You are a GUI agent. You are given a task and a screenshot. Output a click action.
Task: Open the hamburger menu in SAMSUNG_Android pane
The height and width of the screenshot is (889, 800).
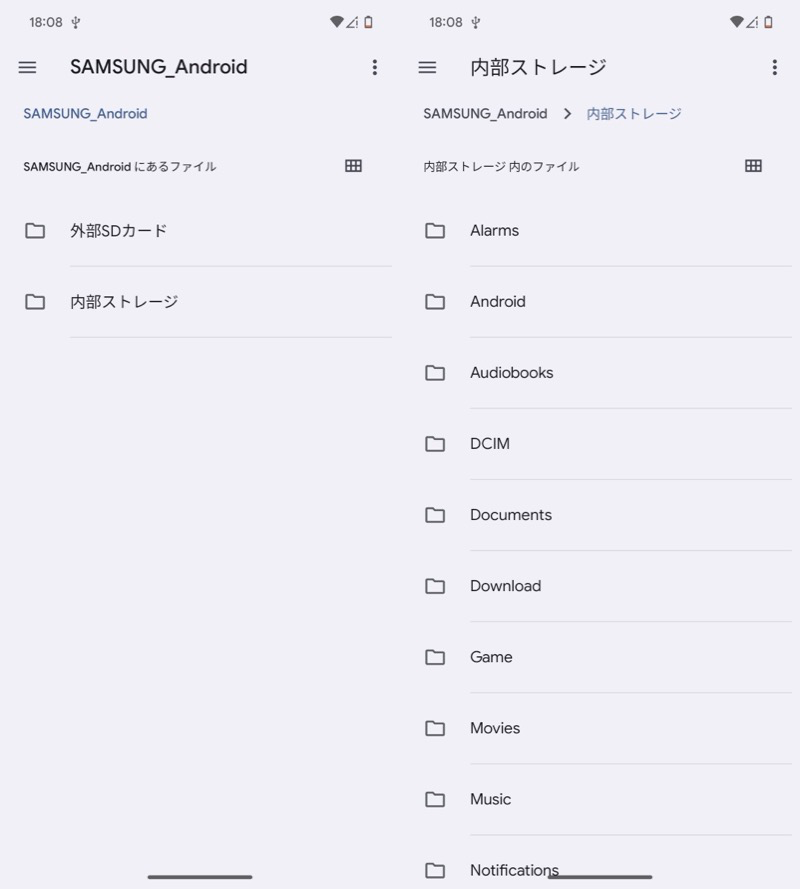tap(28, 67)
